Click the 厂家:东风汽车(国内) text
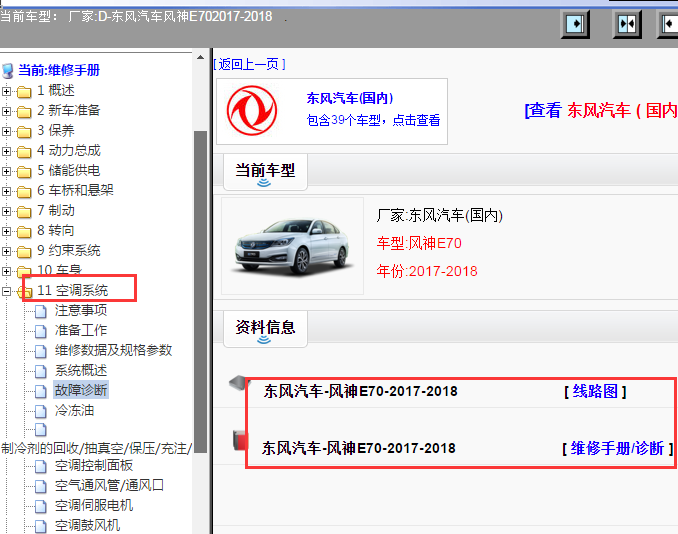678x534 pixels. (x=439, y=215)
